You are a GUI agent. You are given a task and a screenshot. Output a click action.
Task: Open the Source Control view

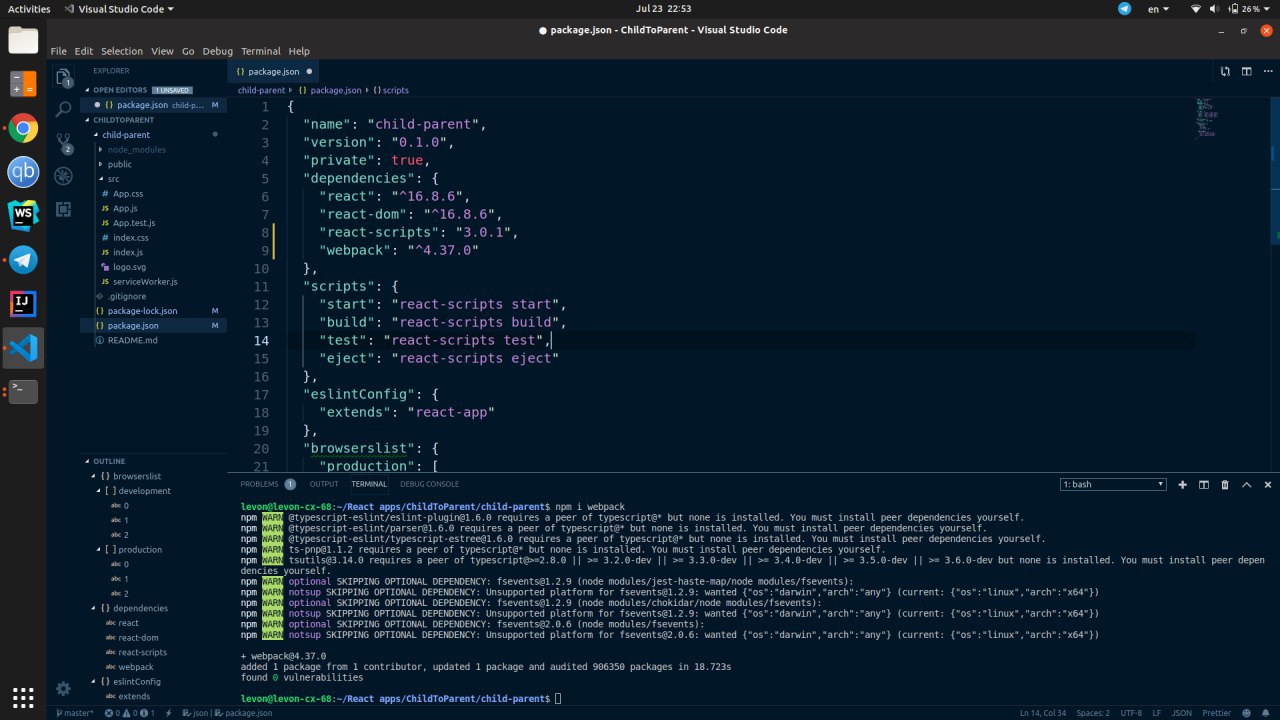point(63,142)
